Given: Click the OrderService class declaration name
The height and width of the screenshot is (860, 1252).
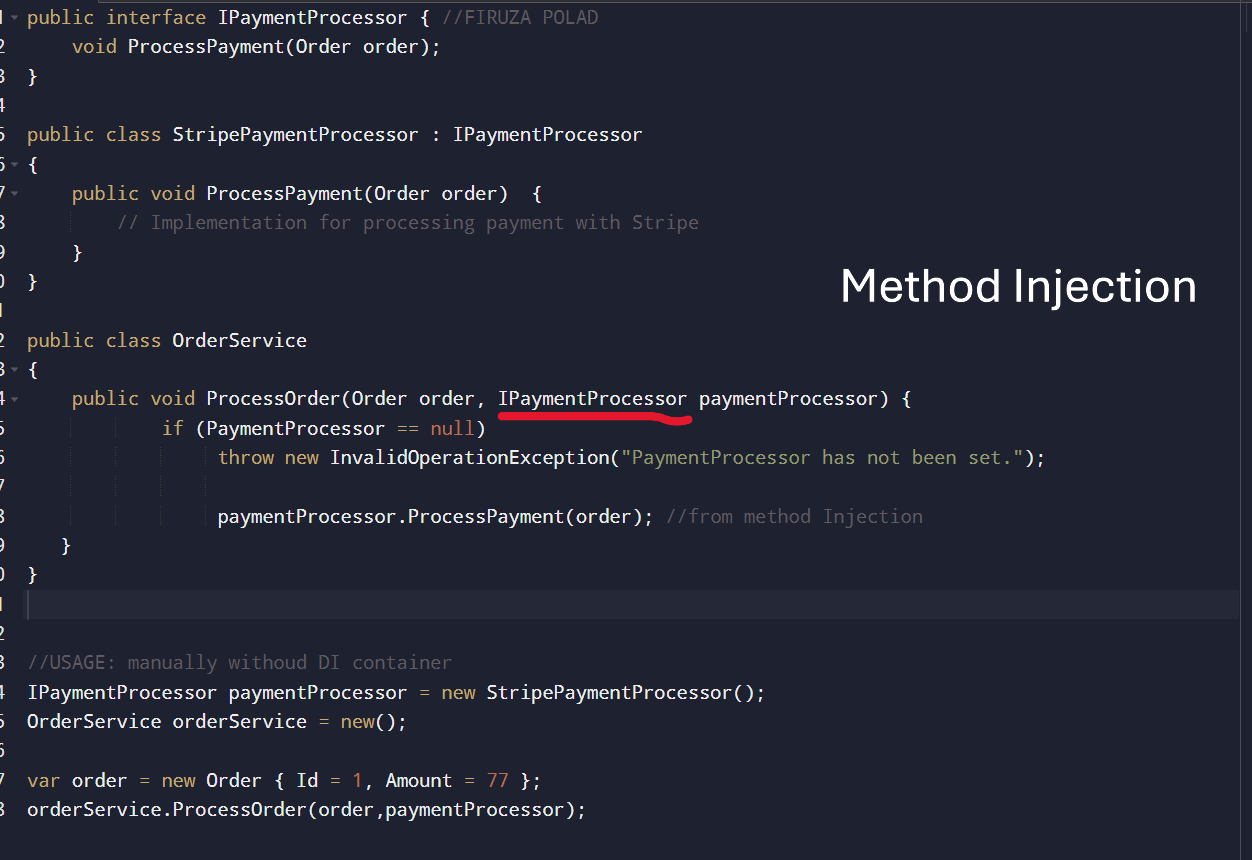Looking at the screenshot, I should pos(239,341).
